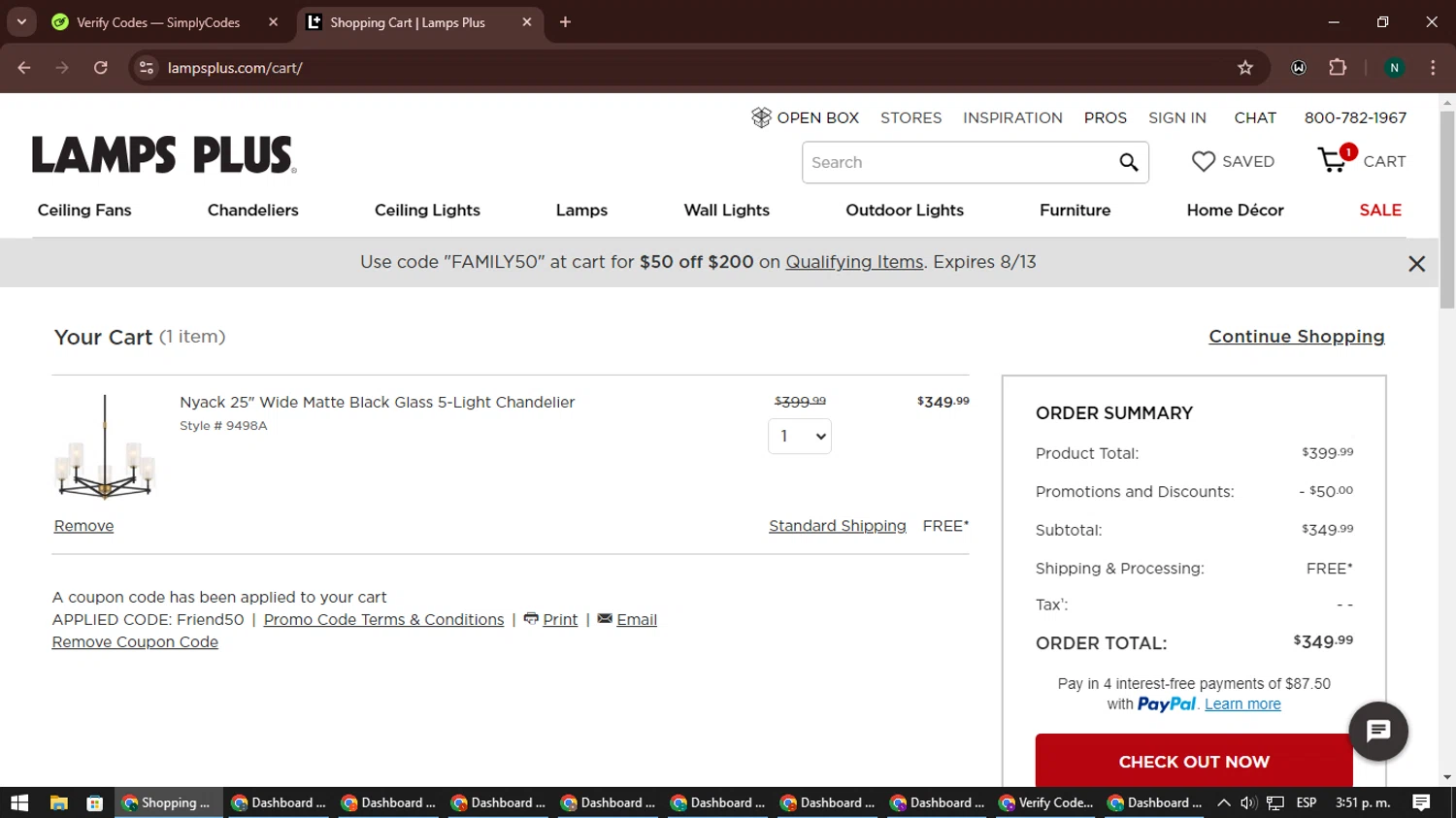Click the search magnifier icon
1456x818 pixels.
click(x=1128, y=162)
